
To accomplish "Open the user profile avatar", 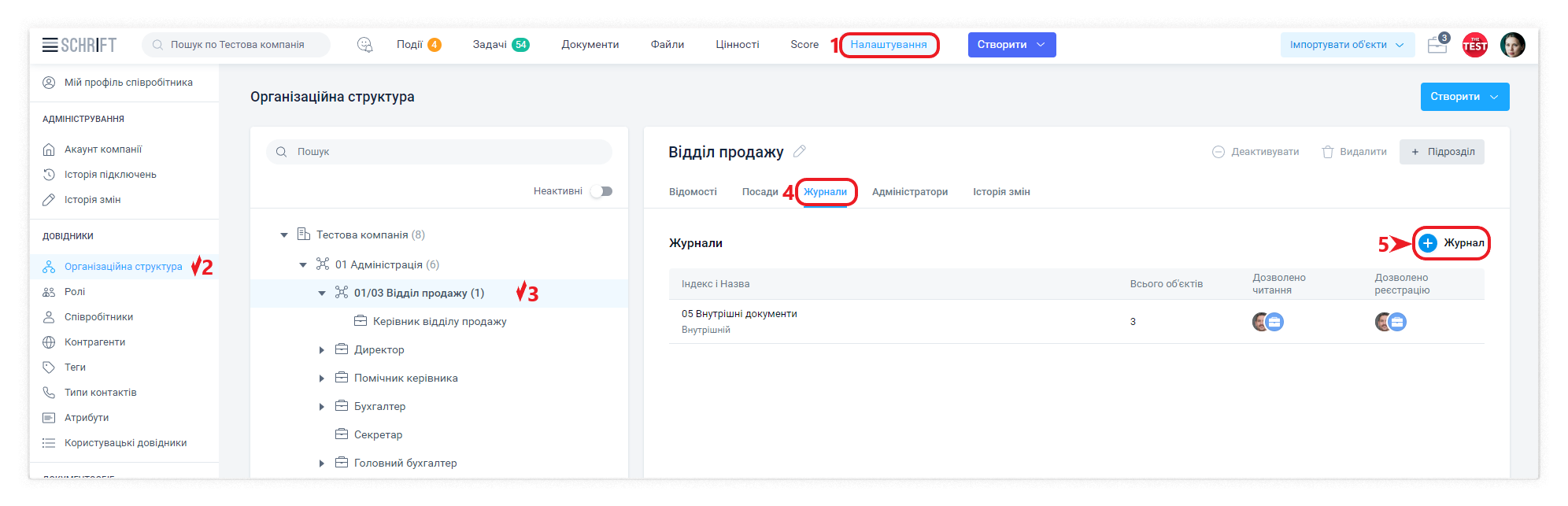I will tap(1512, 46).
